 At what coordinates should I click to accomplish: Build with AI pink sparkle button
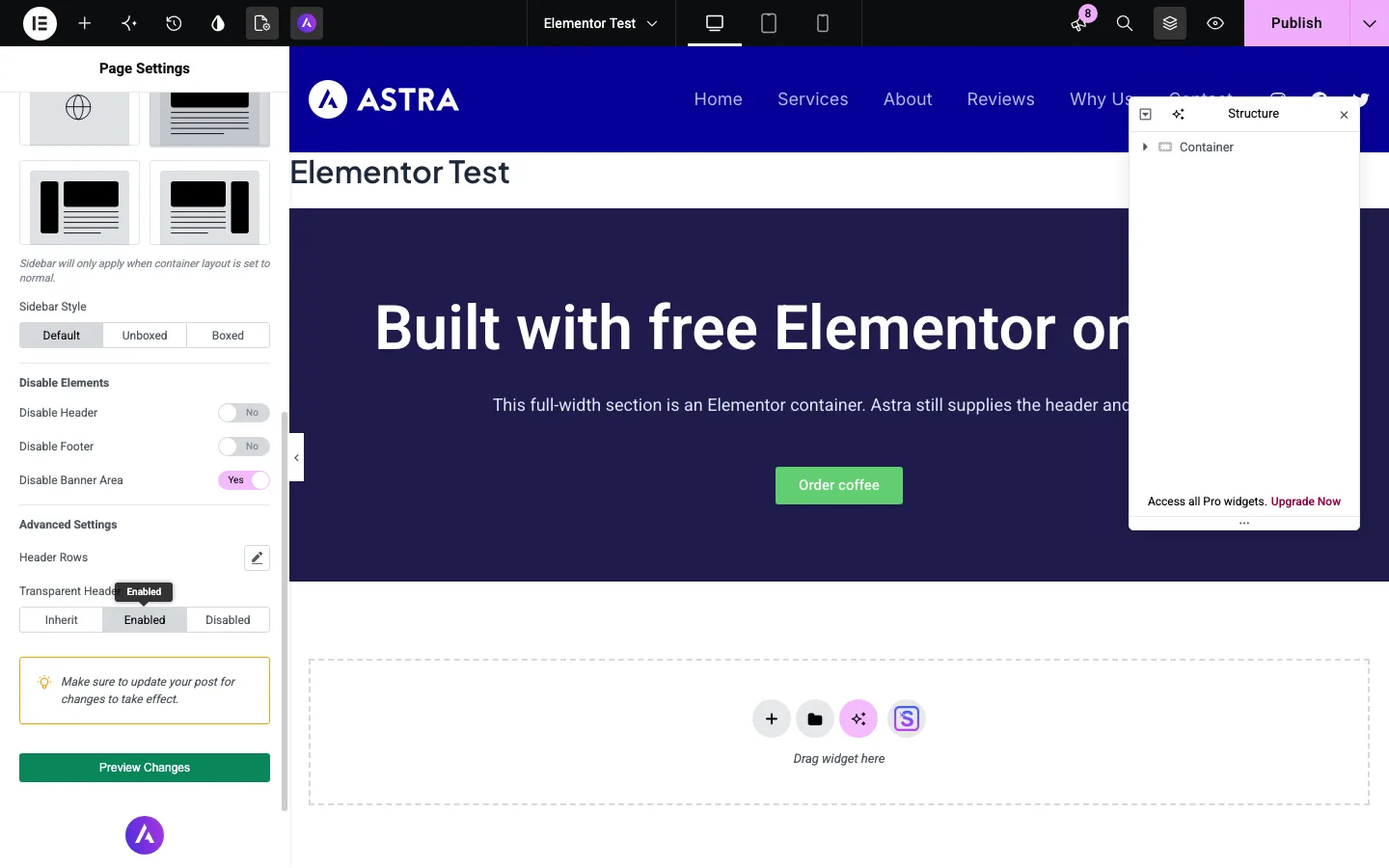pos(858,719)
